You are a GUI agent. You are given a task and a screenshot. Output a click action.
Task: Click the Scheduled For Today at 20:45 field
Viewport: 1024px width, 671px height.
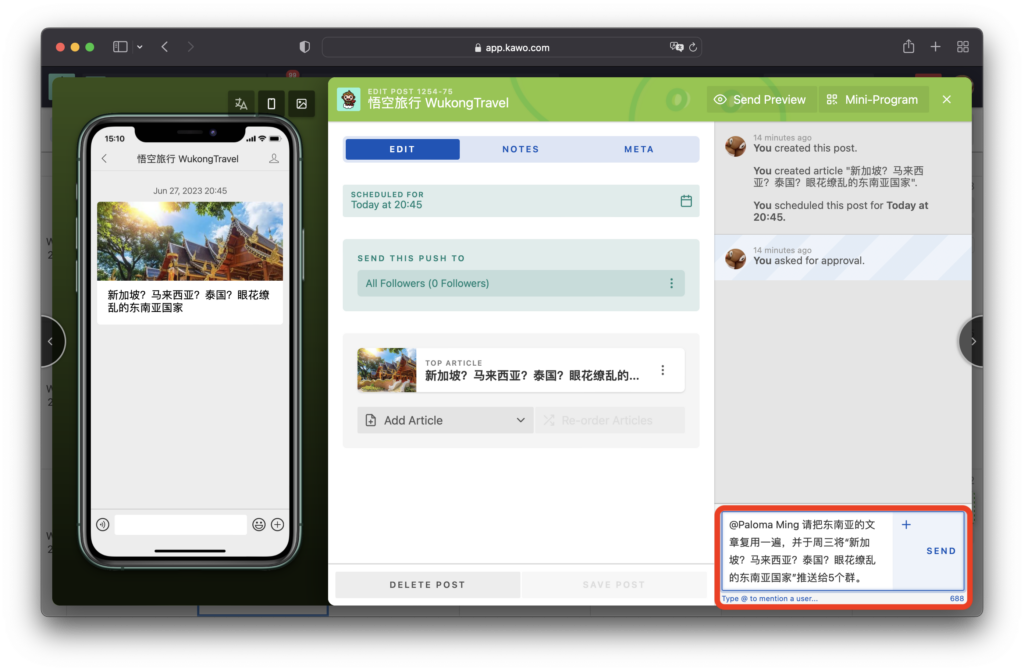[520, 201]
